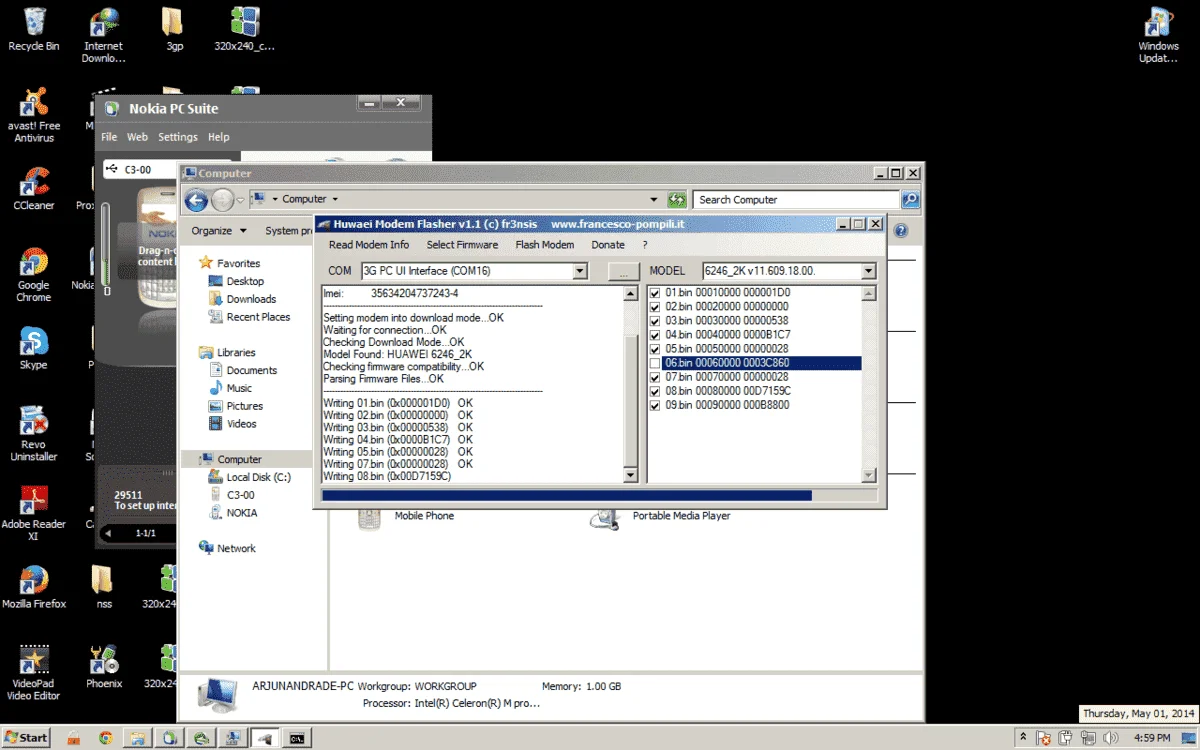Select Recent Places in navigation pane

pyautogui.click(x=249, y=317)
